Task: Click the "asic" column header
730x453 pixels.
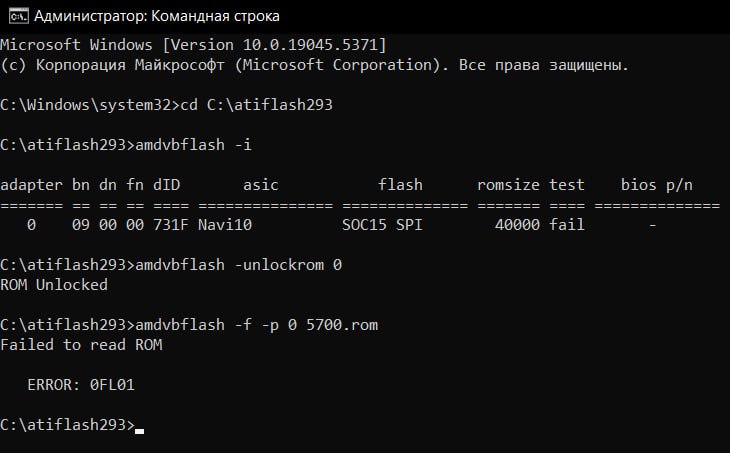Action: 261,185
